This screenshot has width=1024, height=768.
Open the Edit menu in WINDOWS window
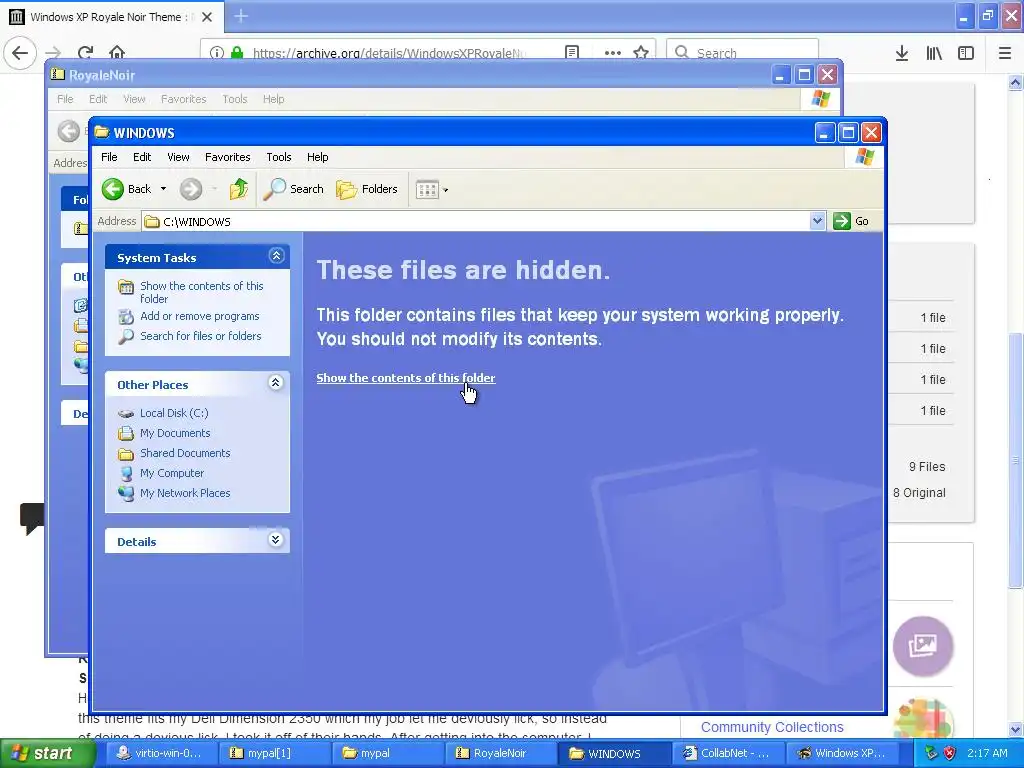(x=142, y=157)
